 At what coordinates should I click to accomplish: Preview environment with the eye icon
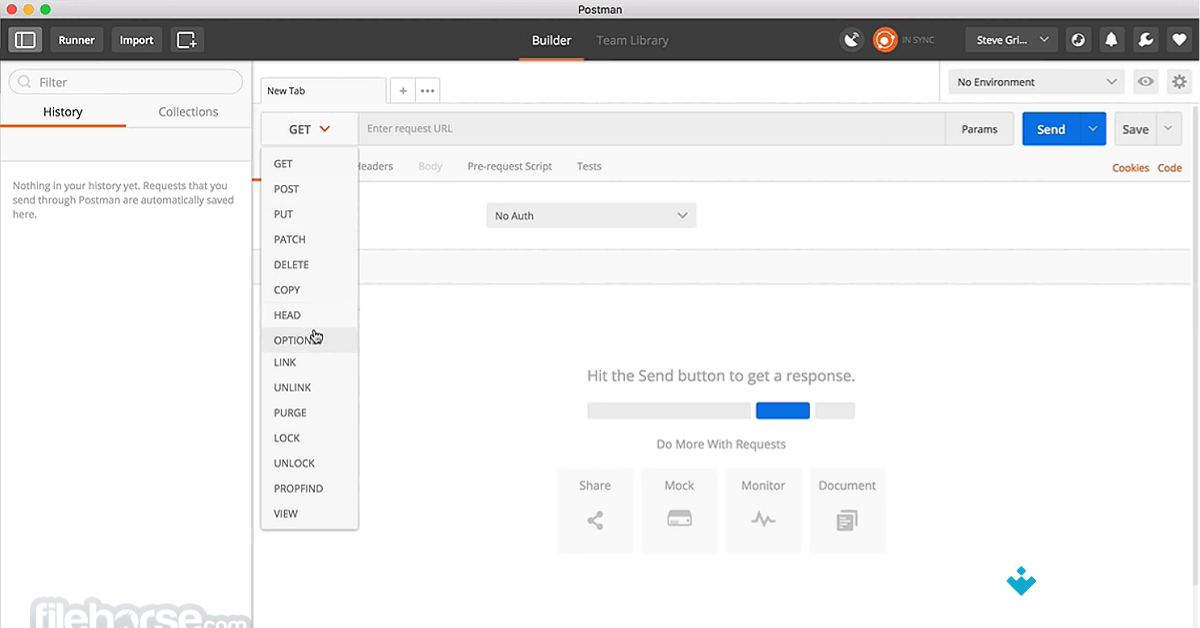click(1145, 82)
